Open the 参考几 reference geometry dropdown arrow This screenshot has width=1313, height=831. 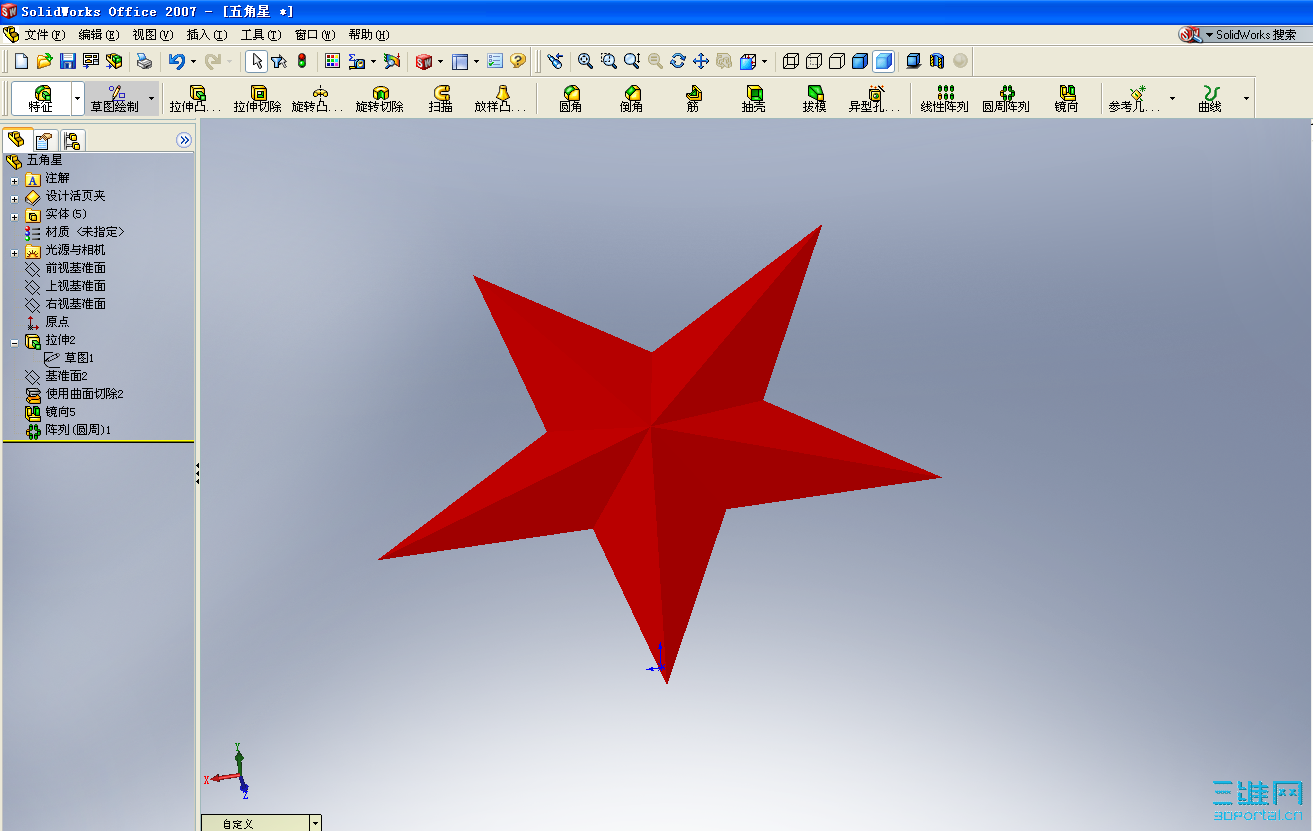1172,98
